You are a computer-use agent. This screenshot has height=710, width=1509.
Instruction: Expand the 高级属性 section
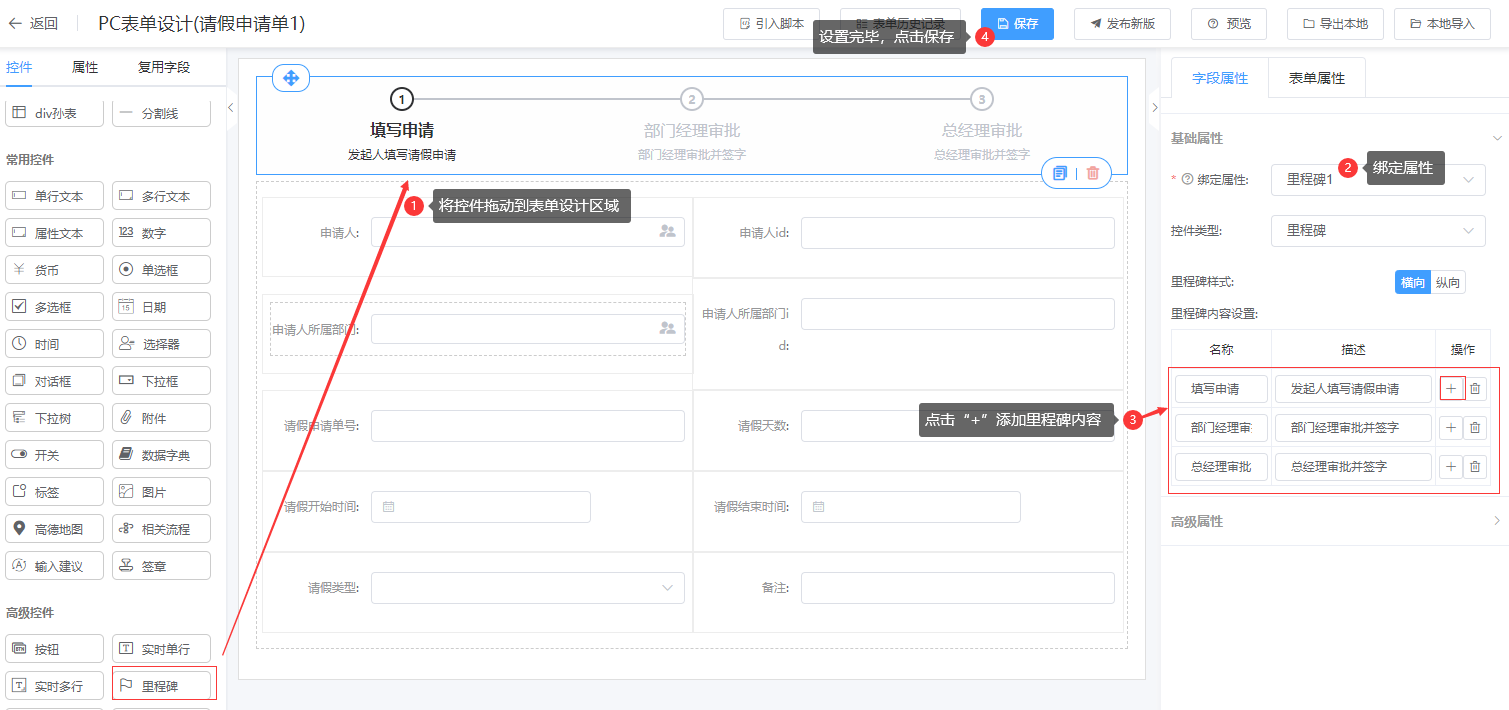[x=1497, y=521]
